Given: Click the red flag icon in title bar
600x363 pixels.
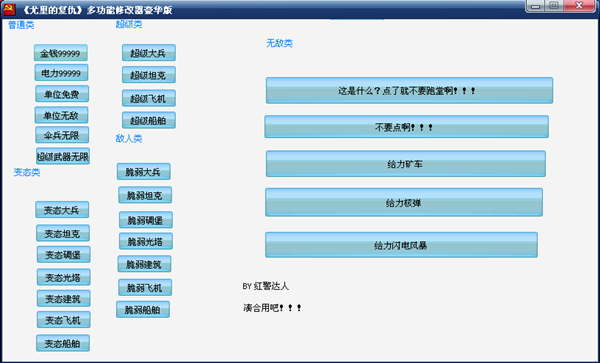Looking at the screenshot, I should click(9, 9).
